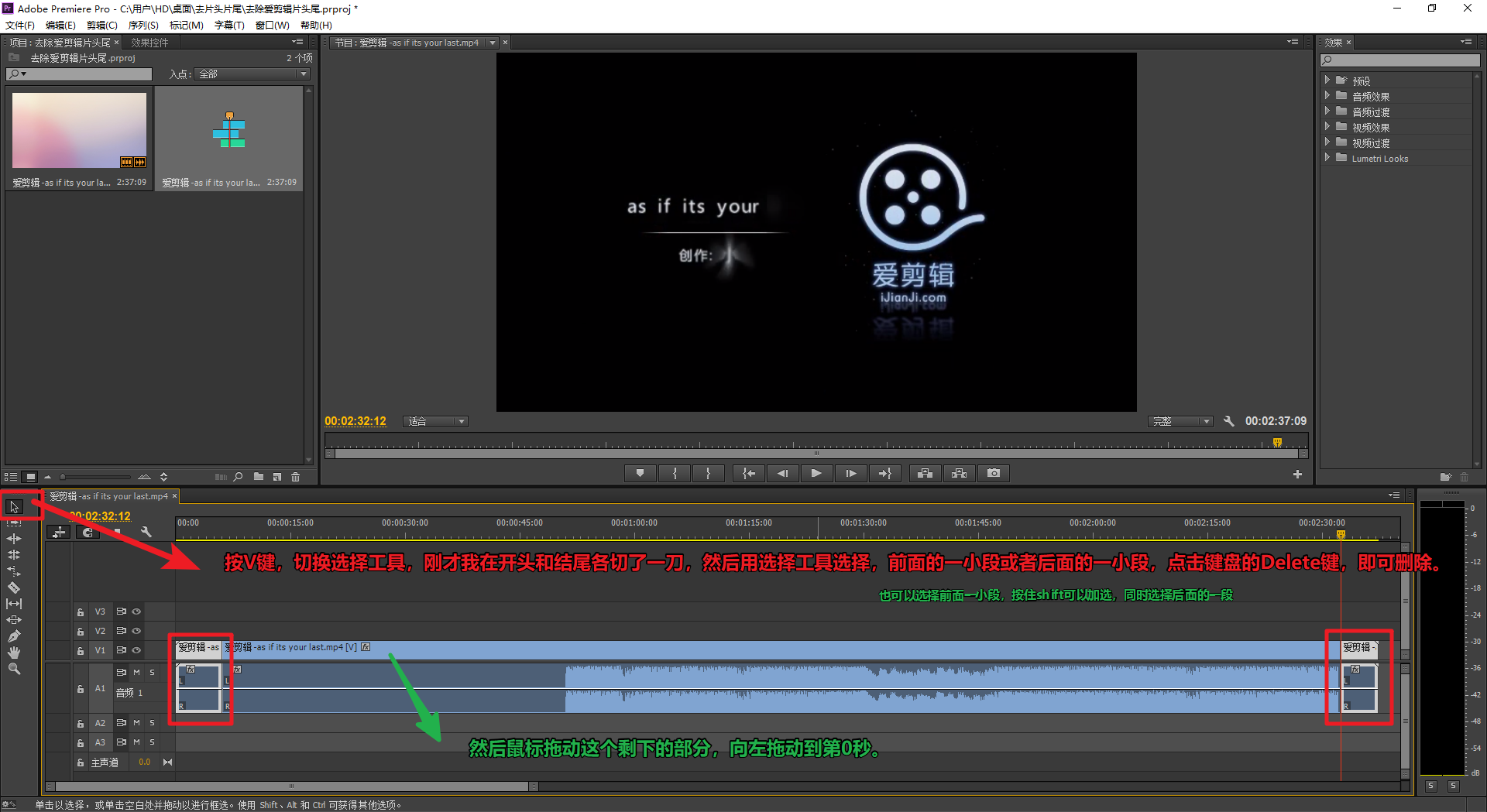
Task: Click Mark Out button
Action: click(708, 473)
